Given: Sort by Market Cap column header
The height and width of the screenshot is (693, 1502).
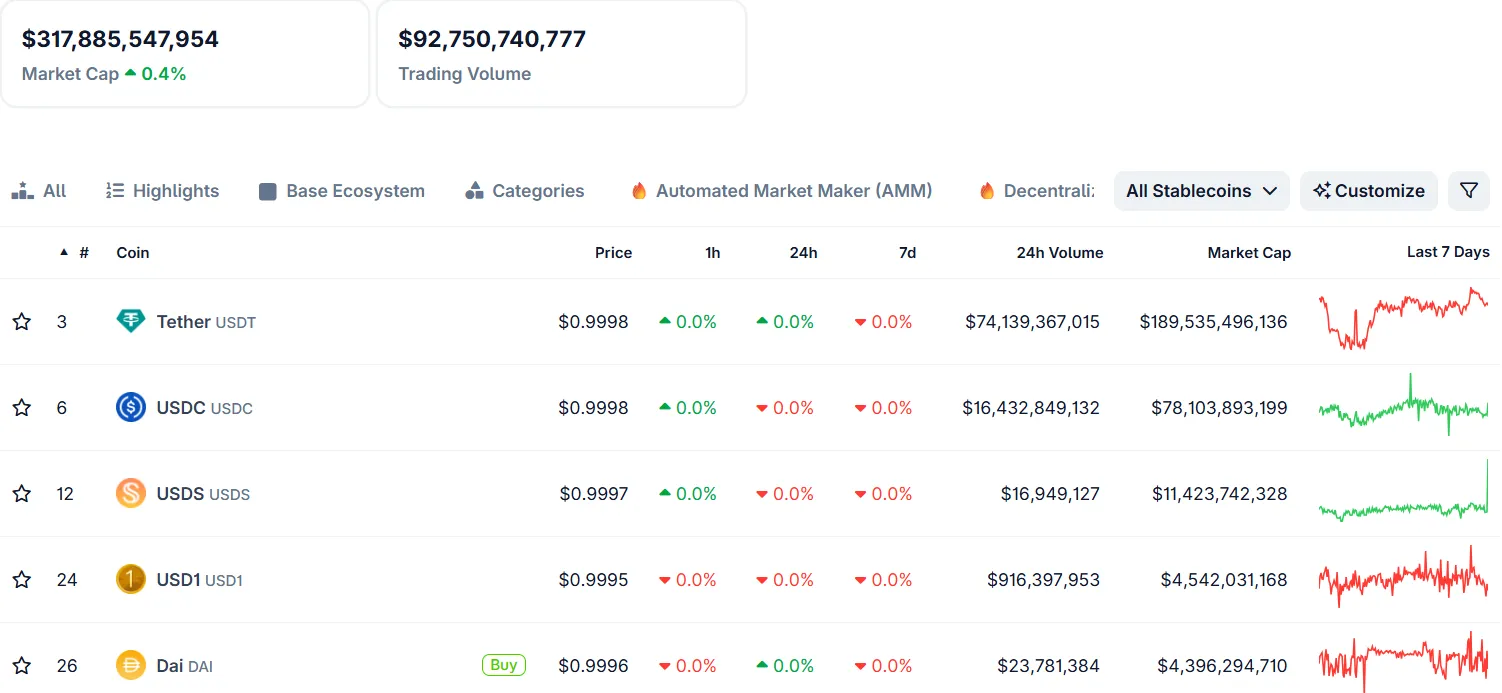Looking at the screenshot, I should (1249, 253).
